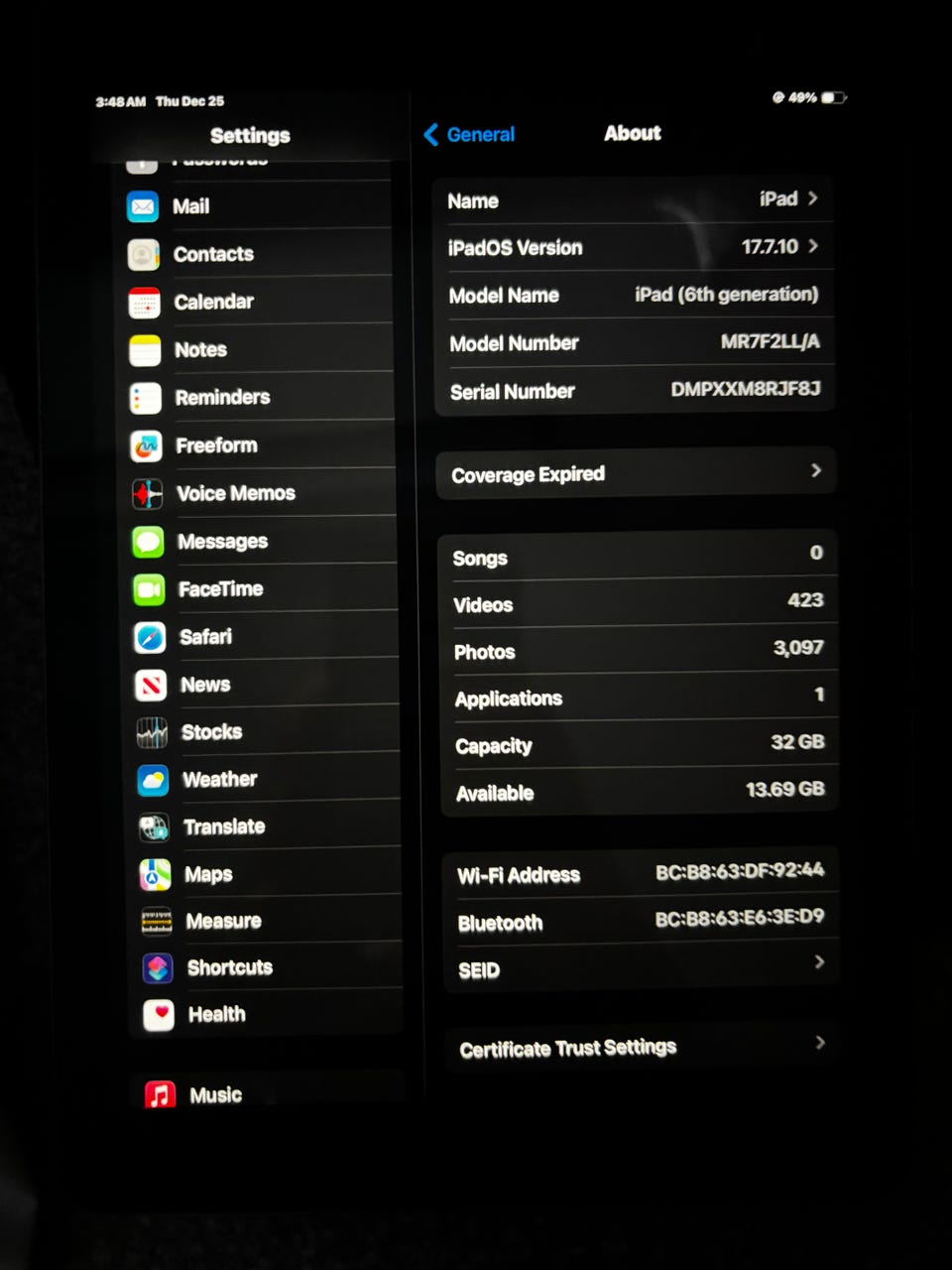
Task: Tap the Name label
Action: coord(473,201)
